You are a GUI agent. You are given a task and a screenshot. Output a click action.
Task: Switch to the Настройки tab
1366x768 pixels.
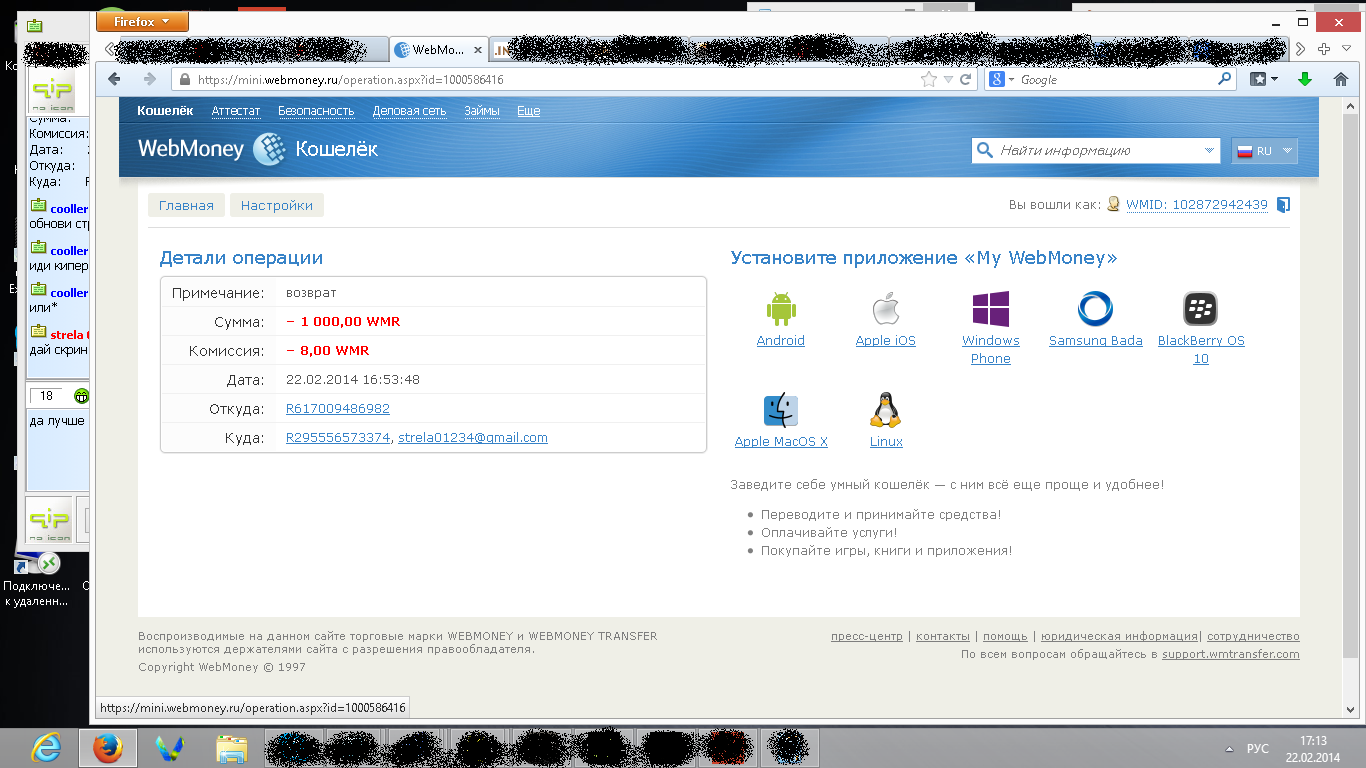(x=277, y=205)
